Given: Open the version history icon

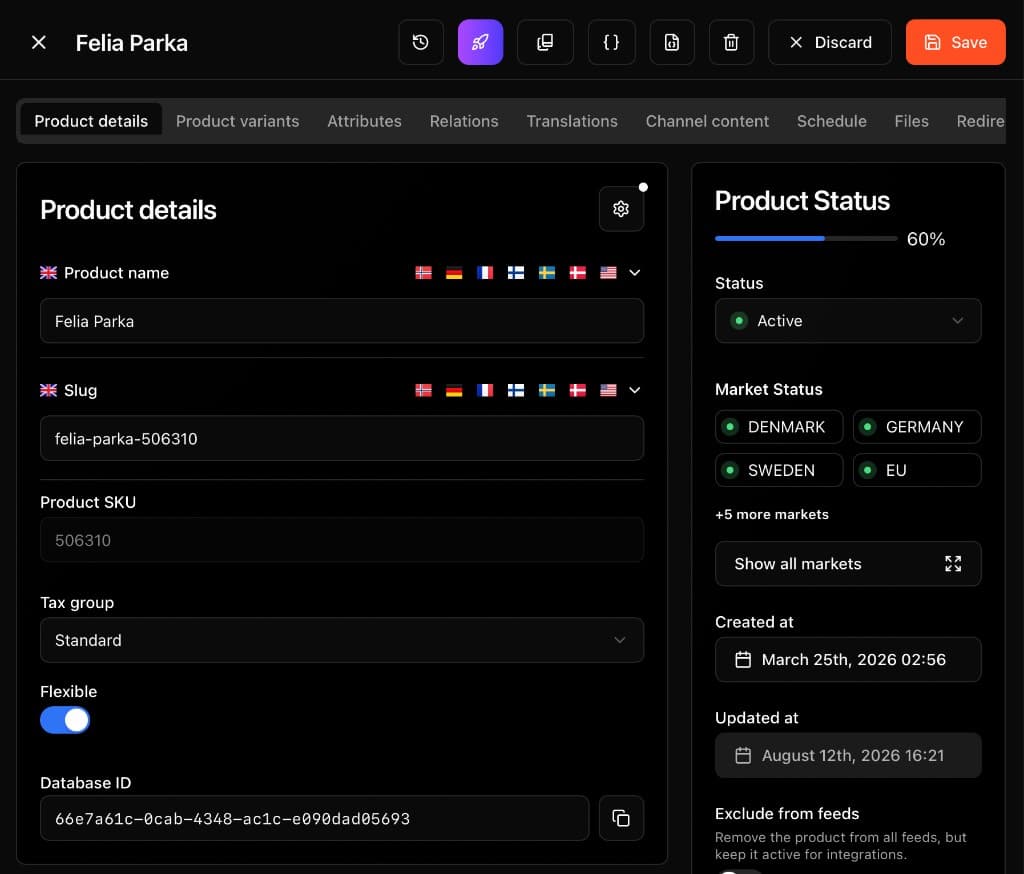Looking at the screenshot, I should pyautogui.click(x=421, y=42).
